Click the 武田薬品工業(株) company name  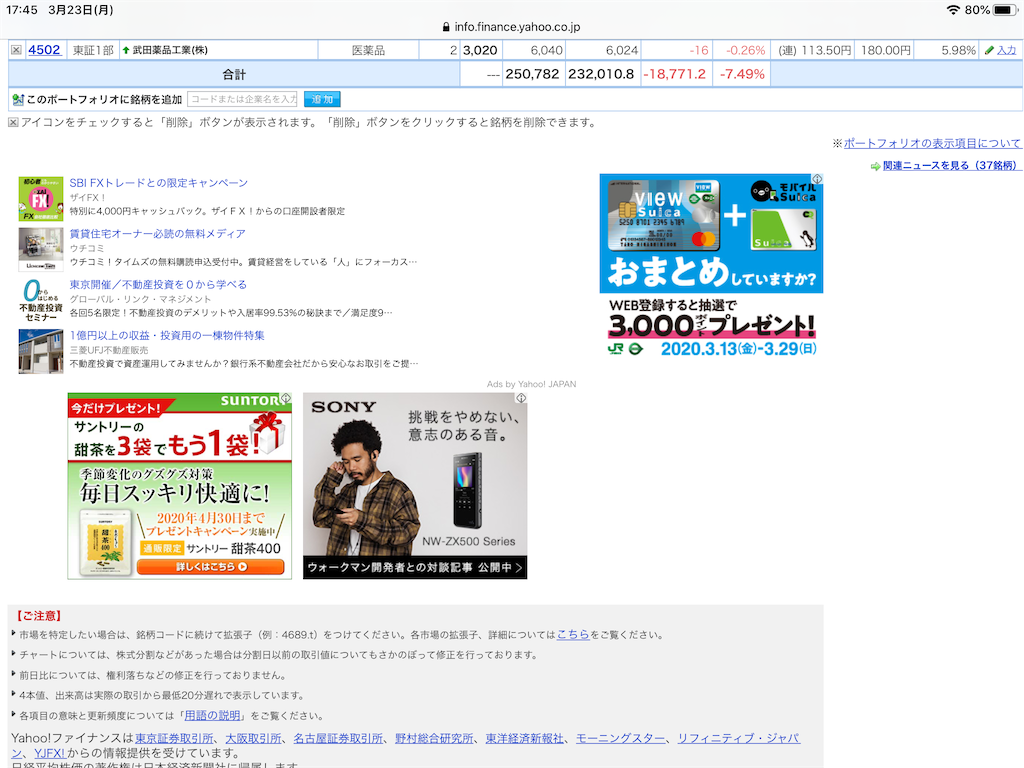(170, 50)
